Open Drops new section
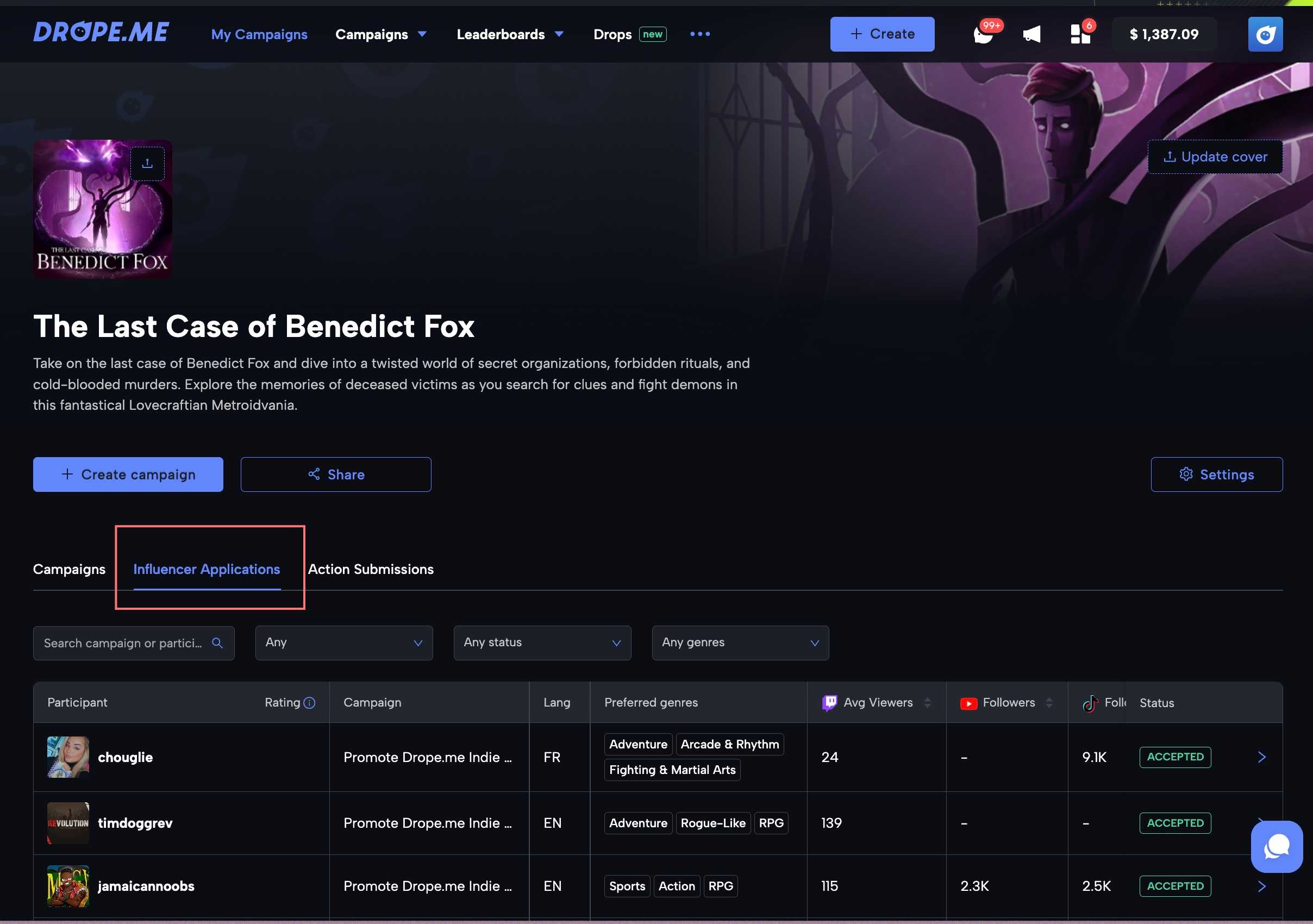This screenshot has height=924, width=1313. tap(630, 34)
